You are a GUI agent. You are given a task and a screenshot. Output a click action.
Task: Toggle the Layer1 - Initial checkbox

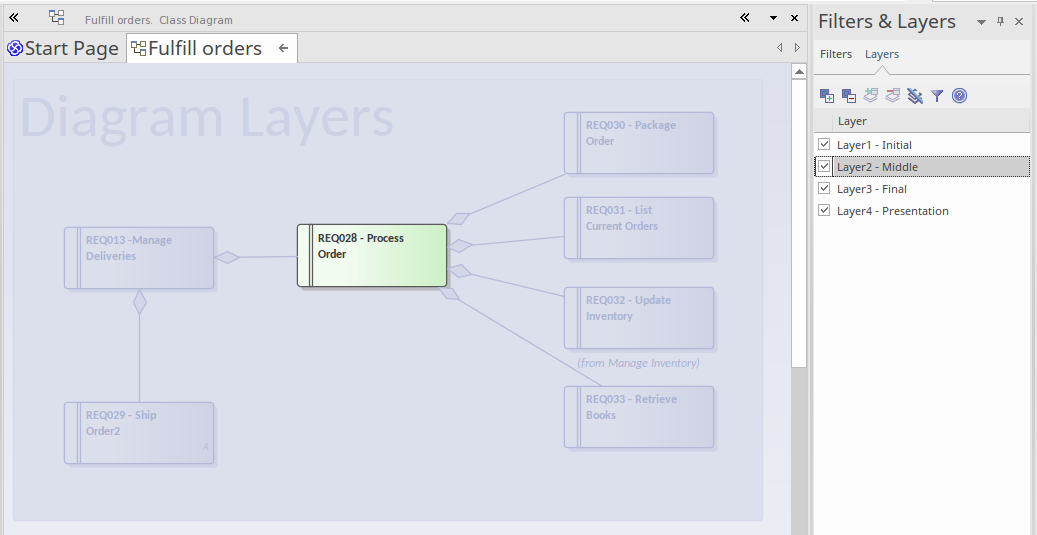point(824,144)
